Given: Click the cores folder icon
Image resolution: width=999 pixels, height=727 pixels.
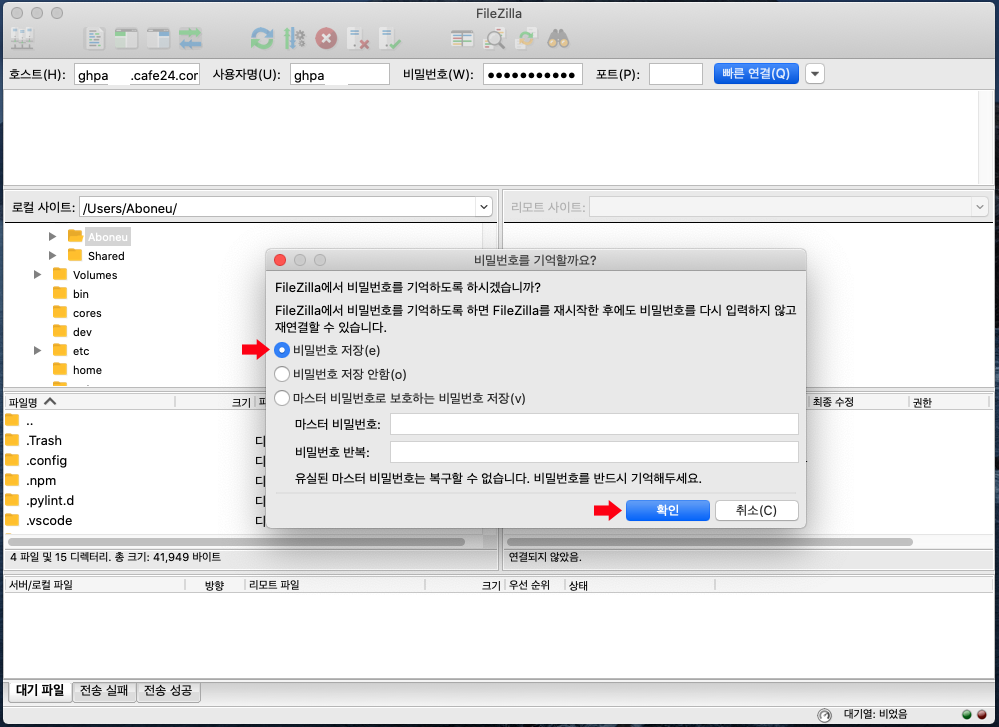Looking at the screenshot, I should [61, 313].
